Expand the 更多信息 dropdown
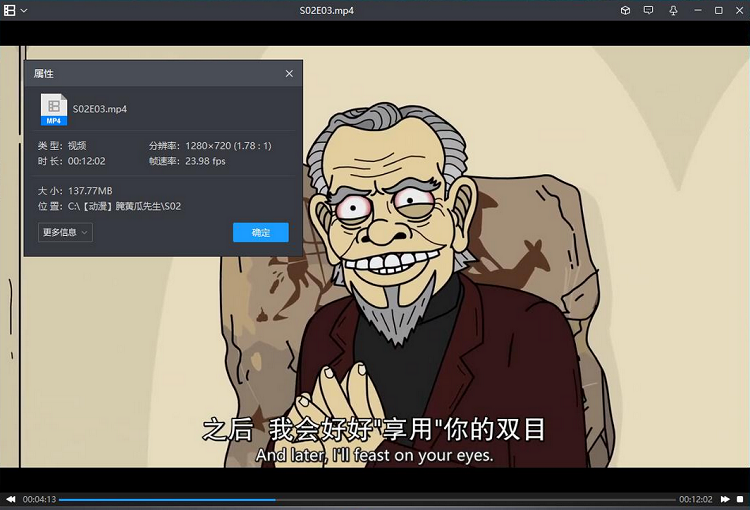Image resolution: width=750 pixels, height=510 pixels. click(x=65, y=232)
